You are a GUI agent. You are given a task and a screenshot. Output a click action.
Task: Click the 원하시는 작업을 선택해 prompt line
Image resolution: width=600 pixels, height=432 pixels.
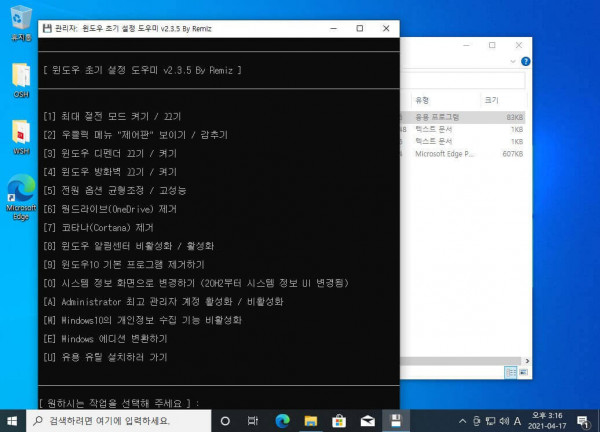coord(119,403)
